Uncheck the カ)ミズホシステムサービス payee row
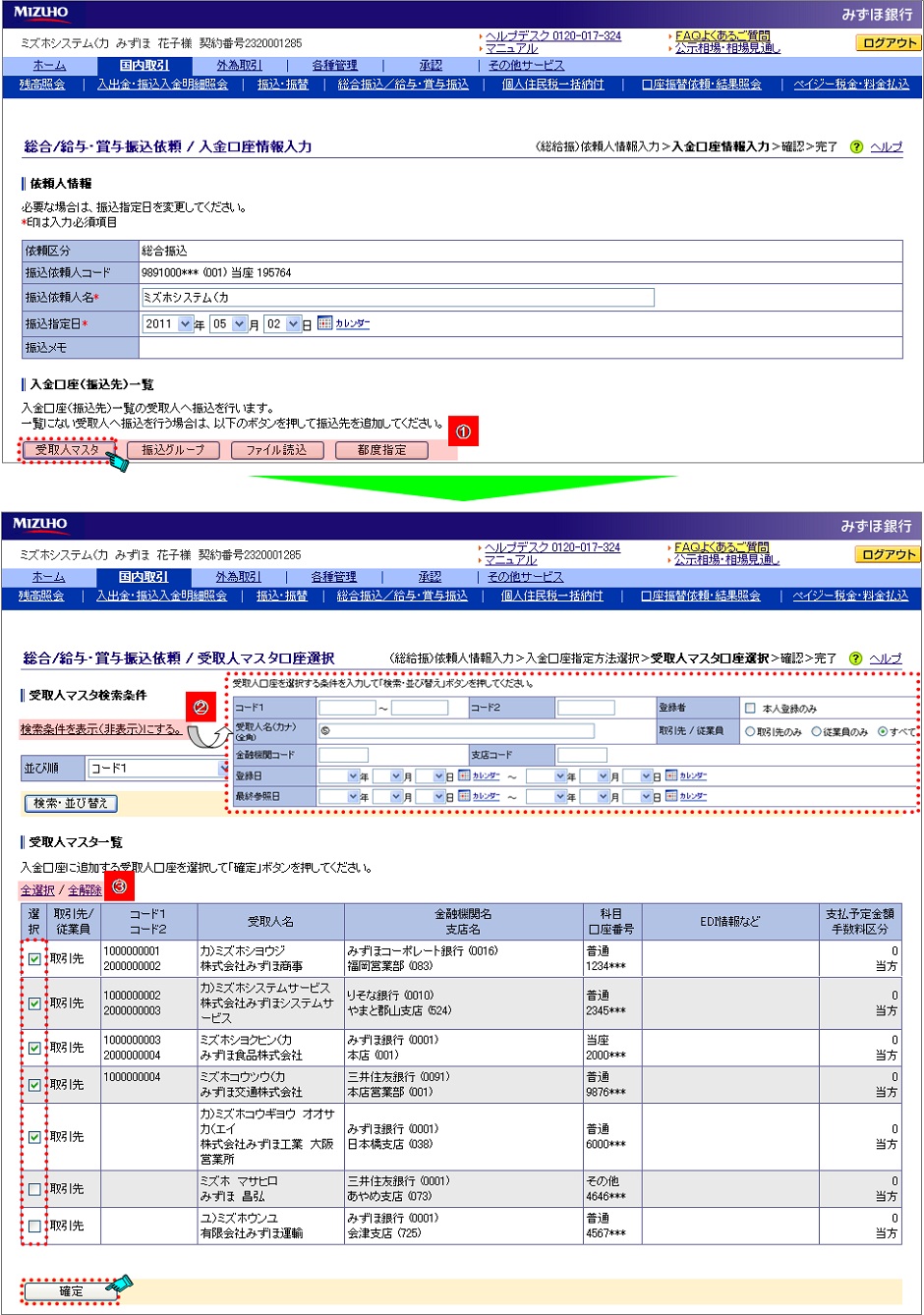The width and height of the screenshot is (924, 1315). tap(34, 1003)
